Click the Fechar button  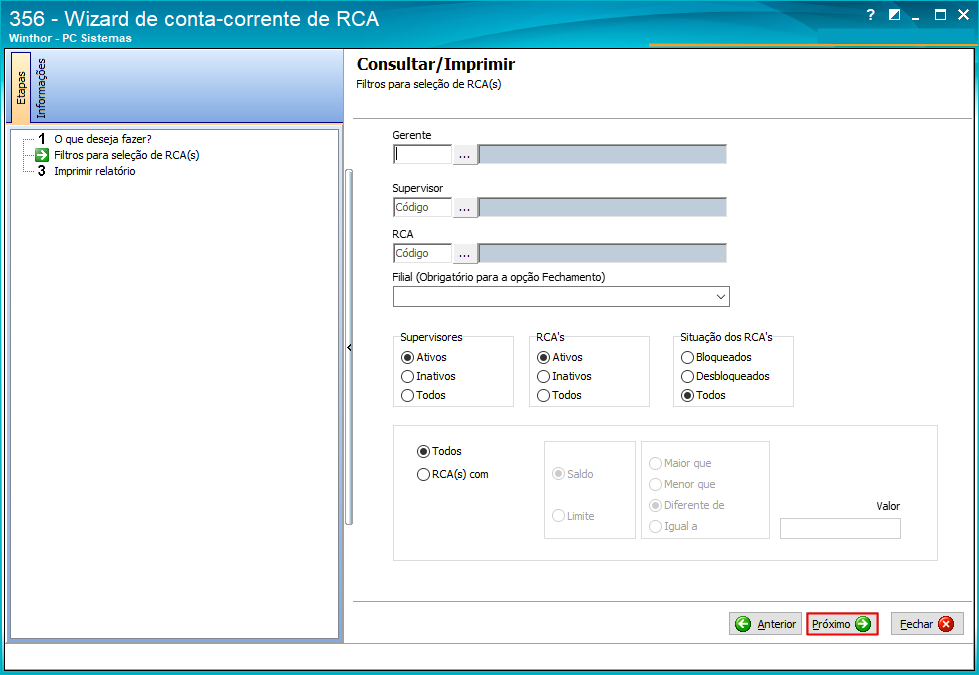click(x=927, y=624)
